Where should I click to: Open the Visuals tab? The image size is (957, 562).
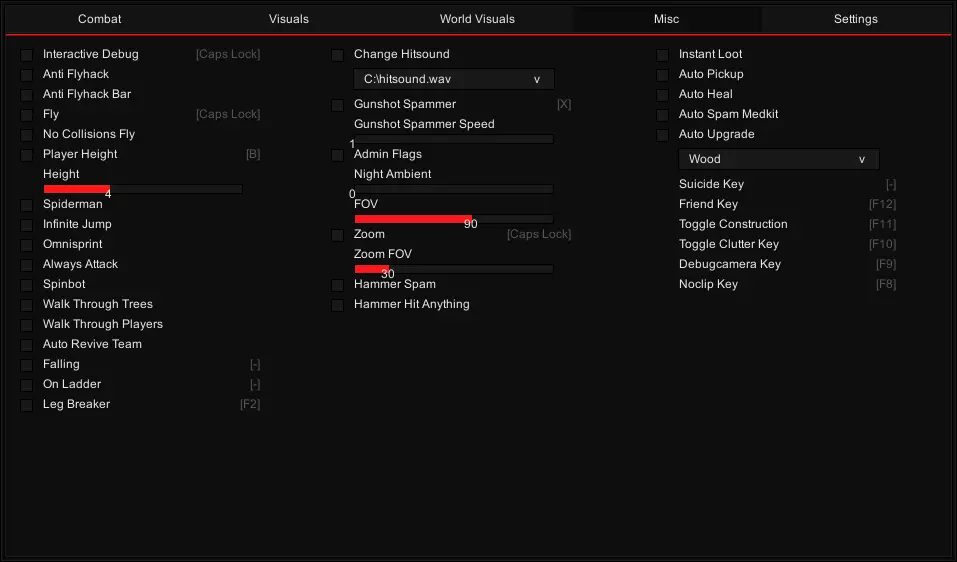289,19
